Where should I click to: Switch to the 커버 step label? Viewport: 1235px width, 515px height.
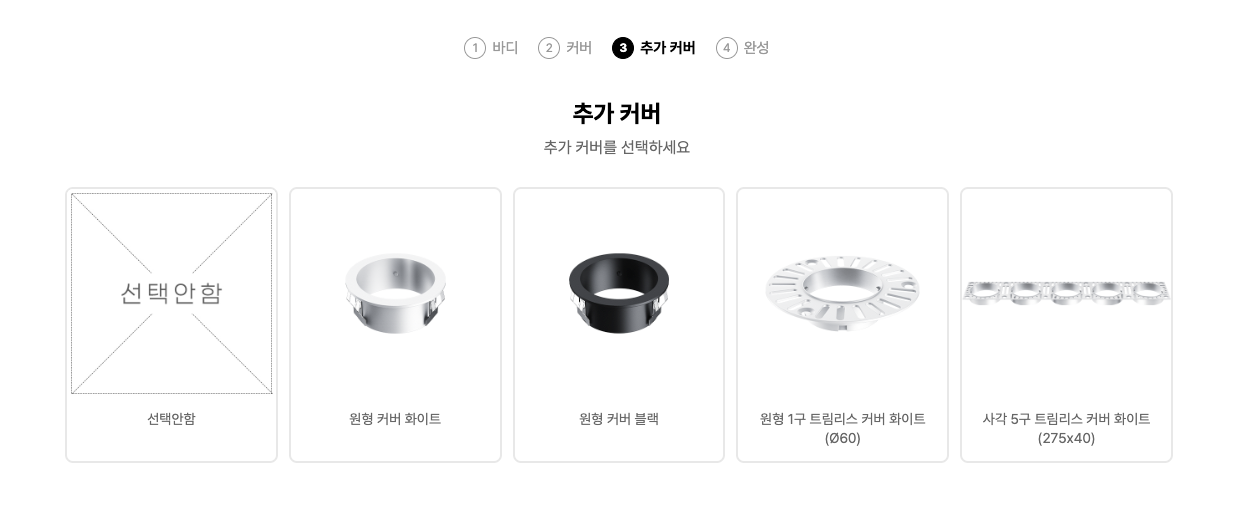click(x=579, y=48)
